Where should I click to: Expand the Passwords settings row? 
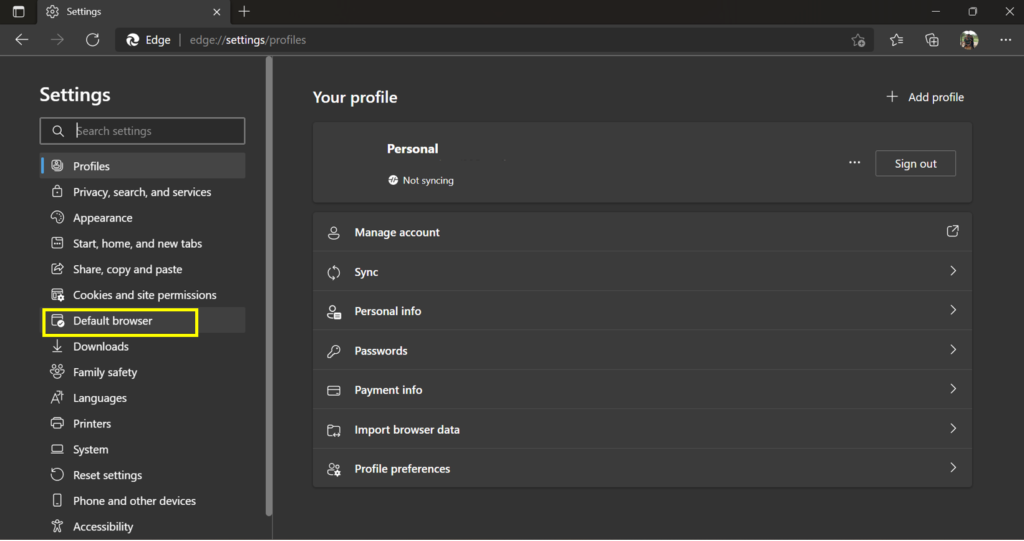[641, 351]
